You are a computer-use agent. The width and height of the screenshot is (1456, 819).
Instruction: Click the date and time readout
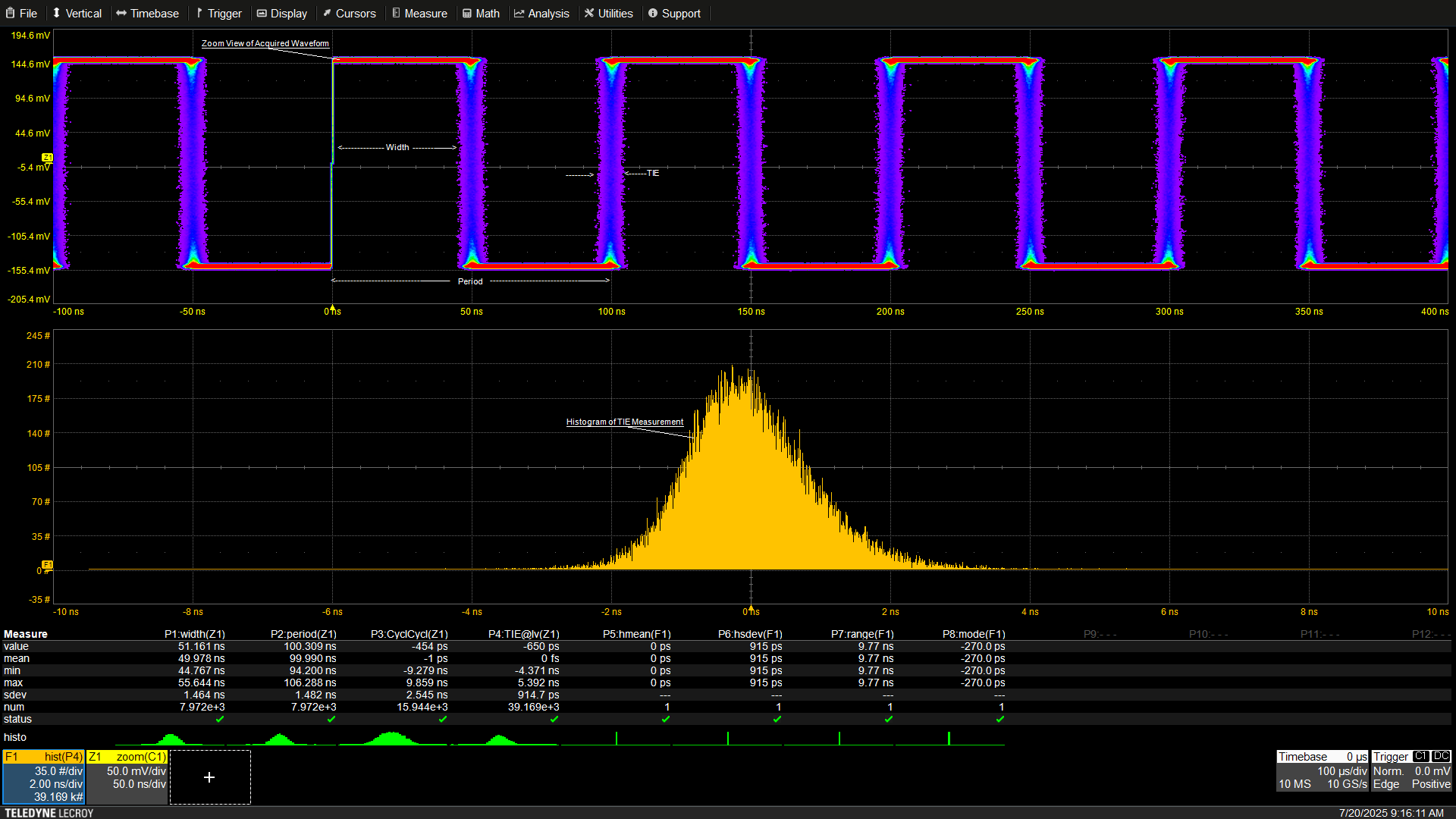point(1392,812)
